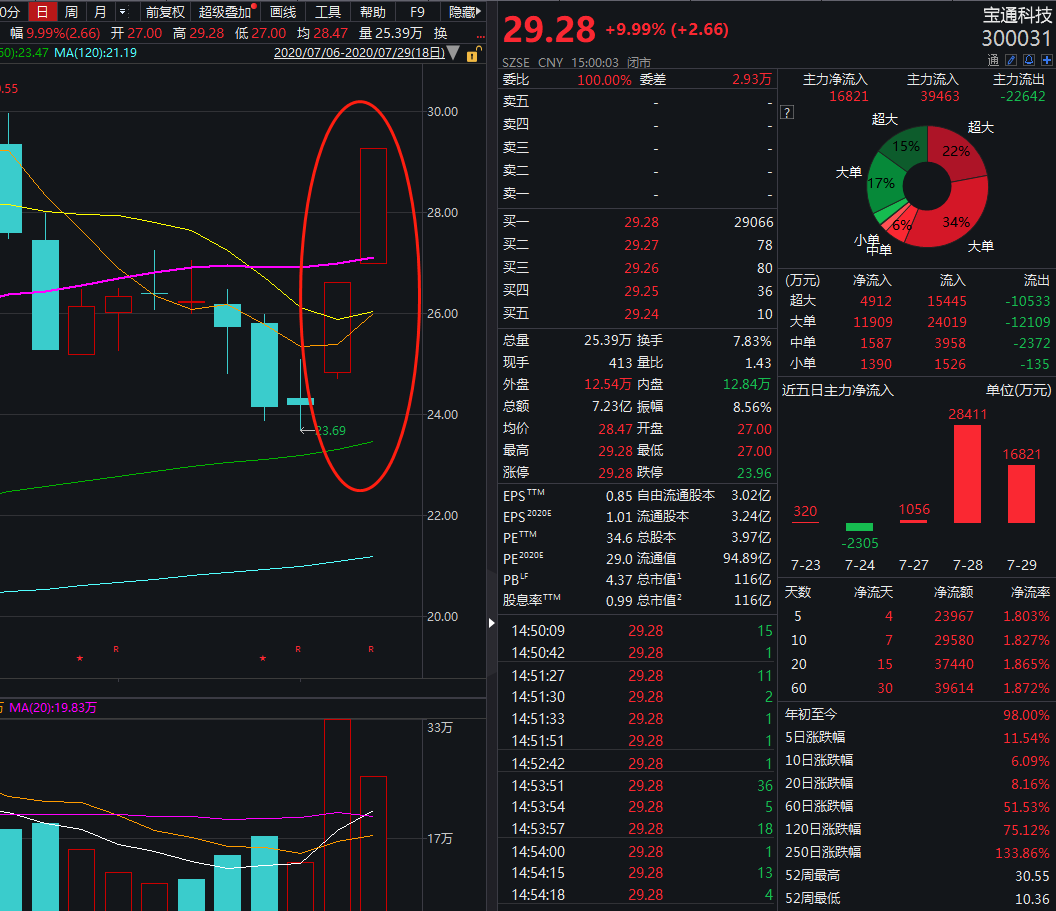The height and width of the screenshot is (911, 1056).
Task: Click the 60-day net inflow amount 39614
Action: tap(954, 688)
